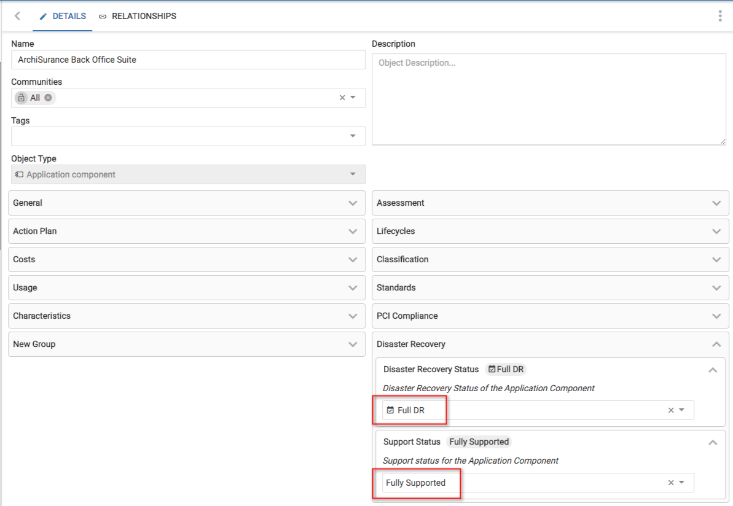Click the Description text area
The width and height of the screenshot is (733, 506).
pyautogui.click(x=549, y=100)
